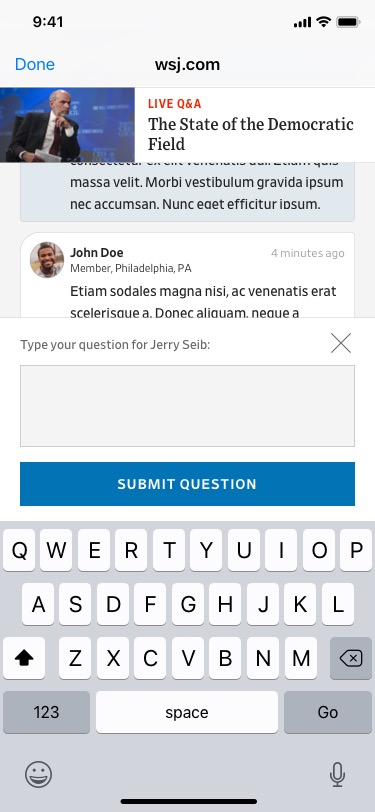Tap the wsj.com address title
Image resolution: width=375 pixels, height=812 pixels.
[x=188, y=64]
